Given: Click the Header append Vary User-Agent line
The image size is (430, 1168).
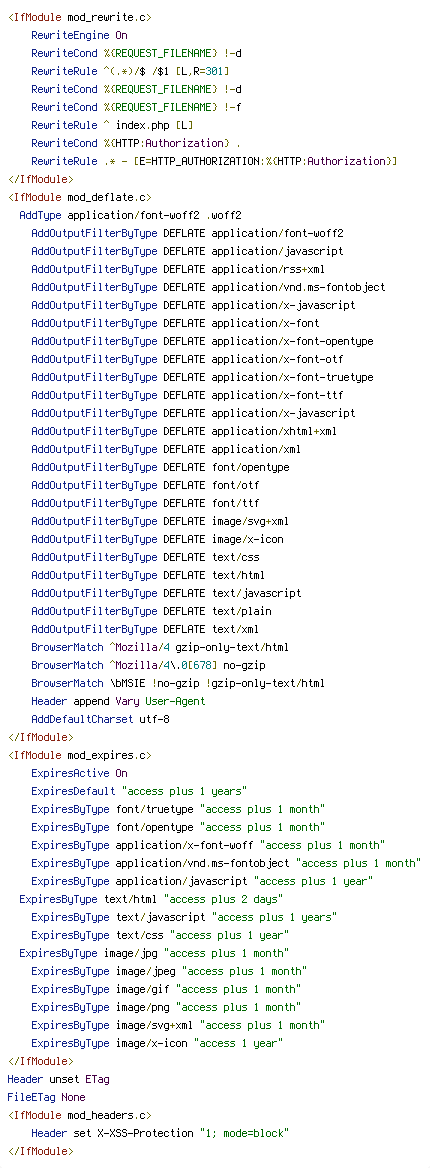Looking at the screenshot, I should [x=118, y=701].
